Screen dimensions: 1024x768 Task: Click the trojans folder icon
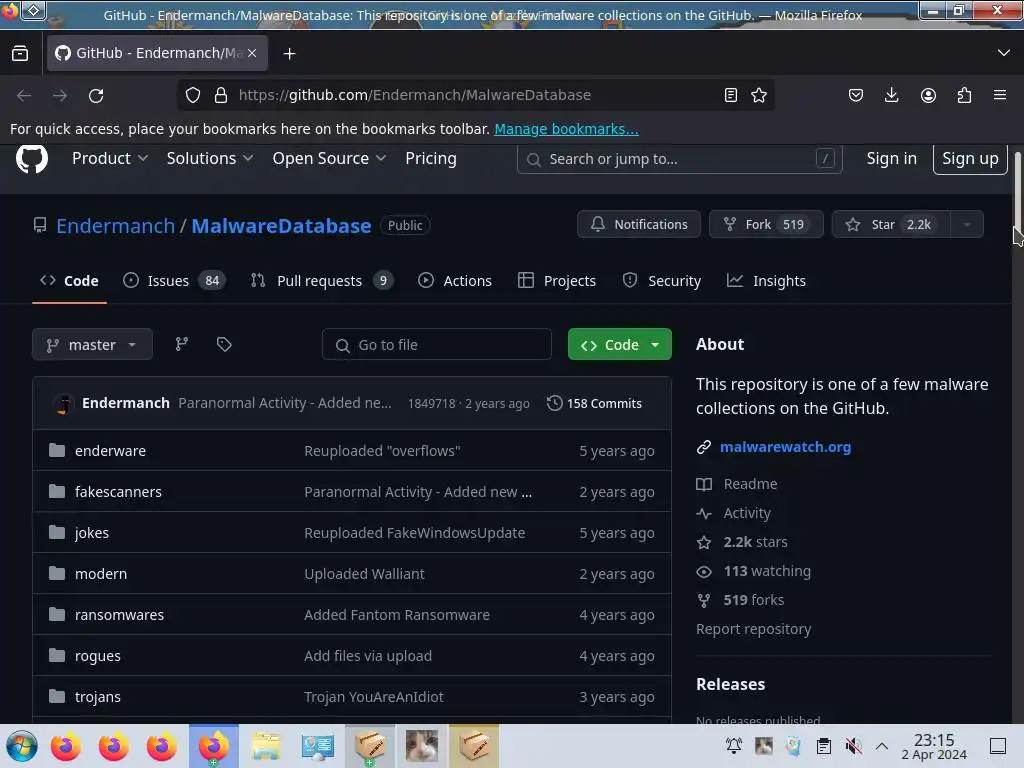[x=57, y=696]
